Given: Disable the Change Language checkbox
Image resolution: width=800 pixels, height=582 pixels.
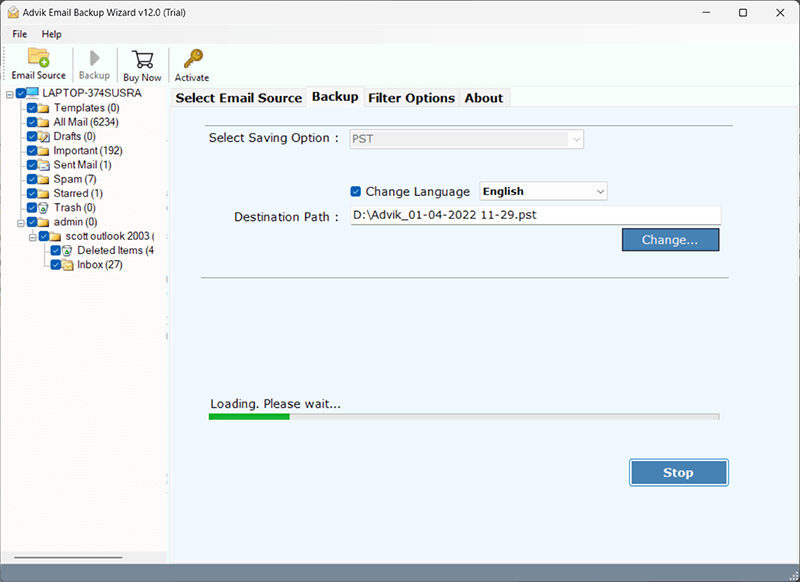Looking at the screenshot, I should click(356, 191).
